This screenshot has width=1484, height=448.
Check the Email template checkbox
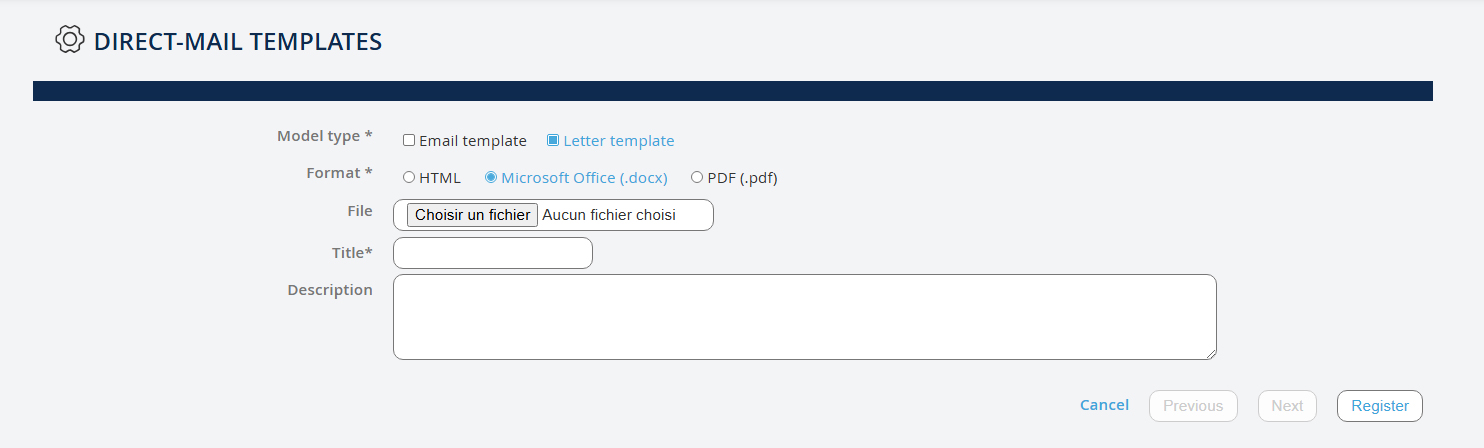click(409, 141)
